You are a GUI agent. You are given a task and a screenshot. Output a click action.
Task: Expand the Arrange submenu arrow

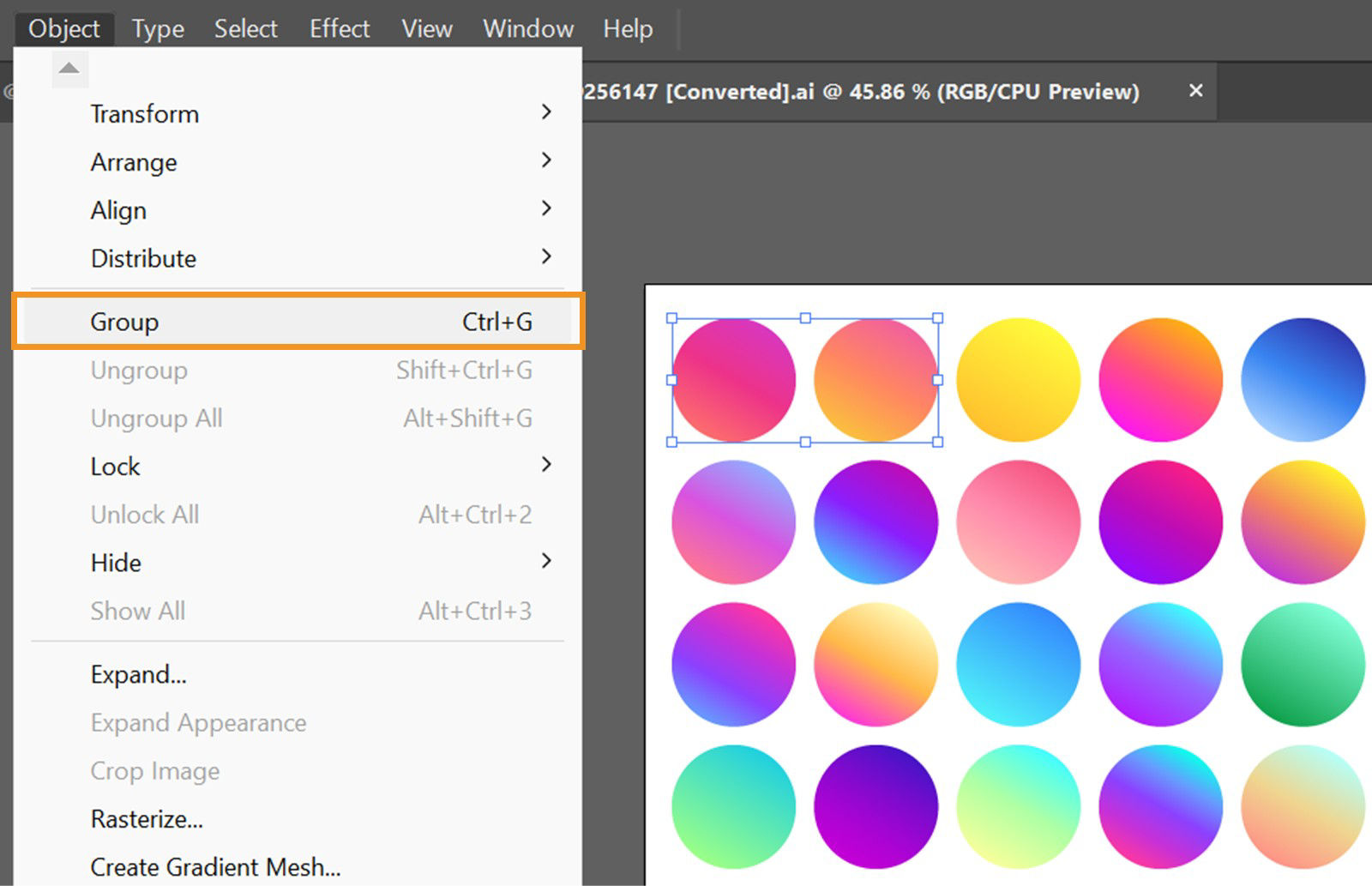[x=546, y=160]
